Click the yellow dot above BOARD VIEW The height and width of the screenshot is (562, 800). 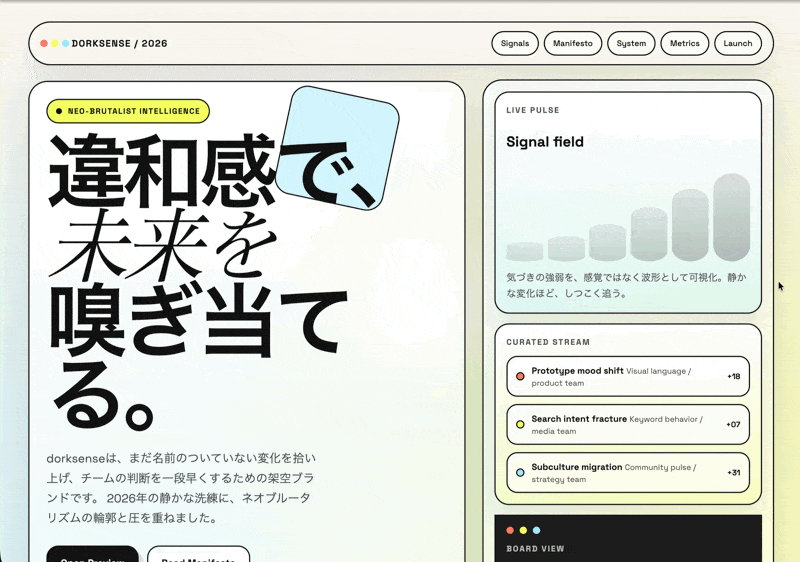pos(523,530)
